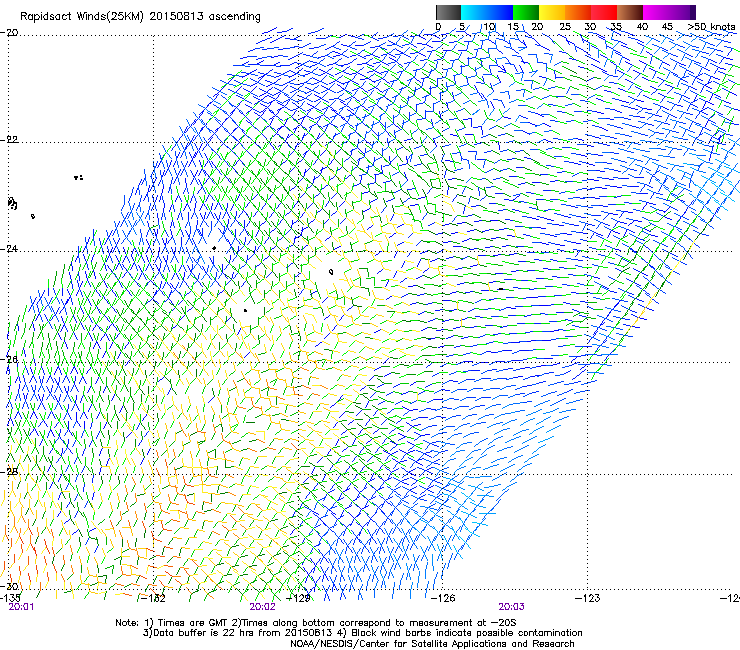
Task: Click the latitude label '-26'
Action: pos(9,360)
